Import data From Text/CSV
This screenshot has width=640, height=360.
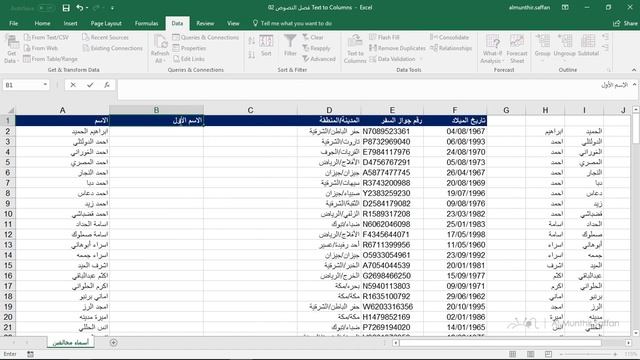(46, 37)
